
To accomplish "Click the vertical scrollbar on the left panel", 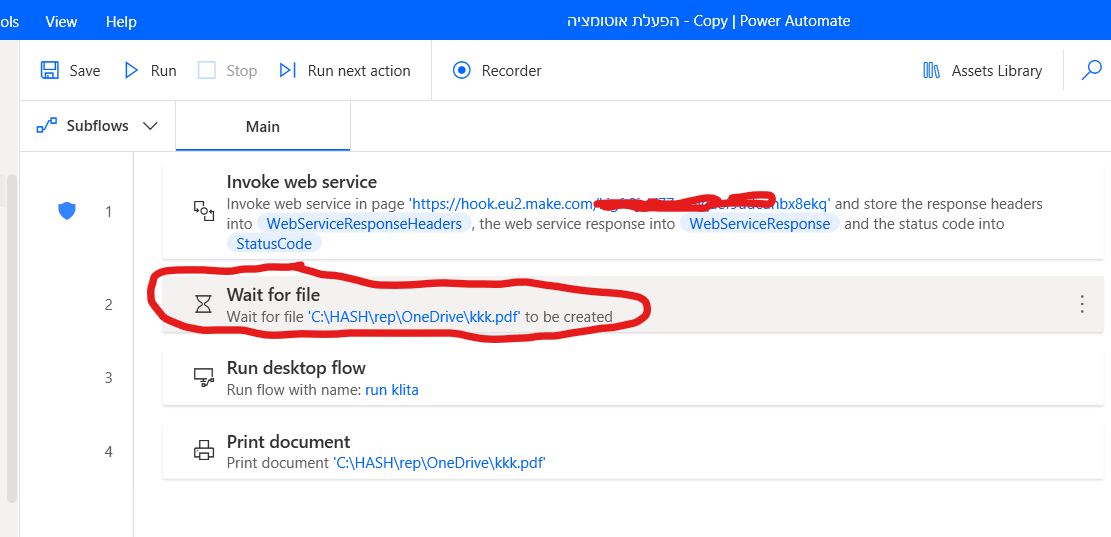I will (11, 340).
